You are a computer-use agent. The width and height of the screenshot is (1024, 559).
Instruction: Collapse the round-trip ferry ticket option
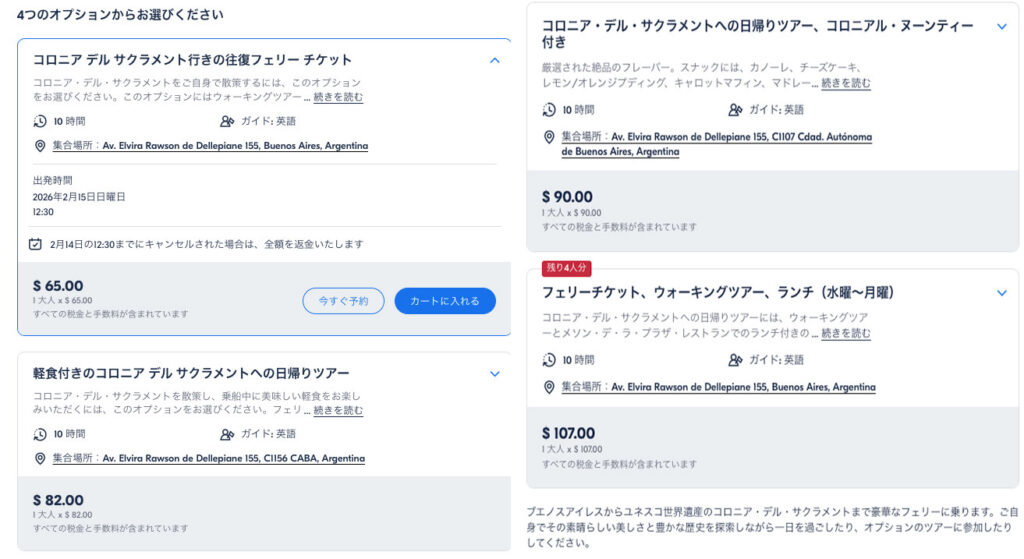click(x=494, y=60)
